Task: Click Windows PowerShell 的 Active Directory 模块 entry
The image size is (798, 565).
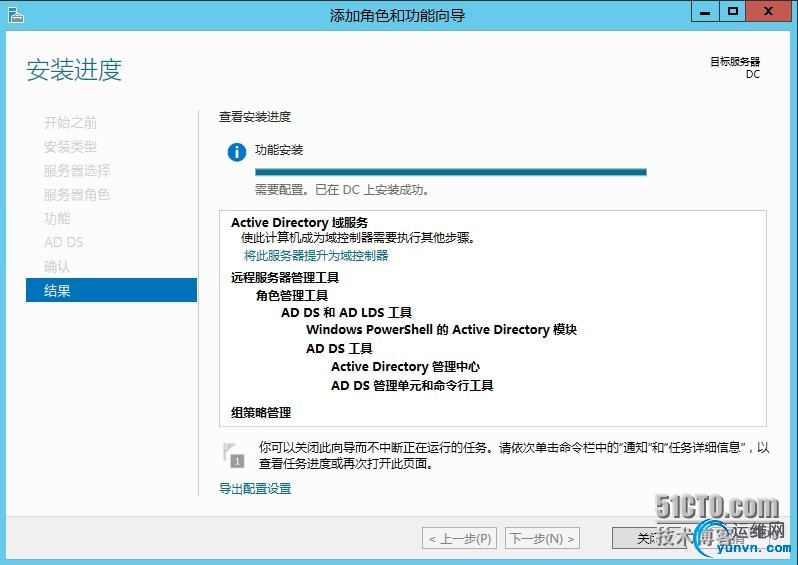Action: coord(441,329)
